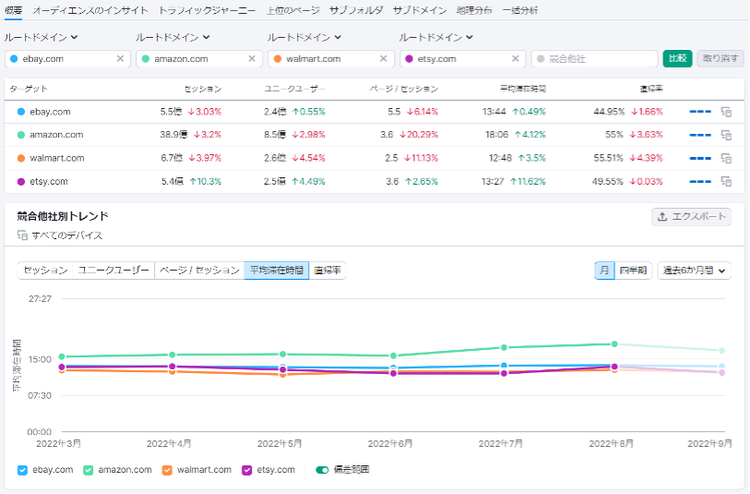Viewport: 750px width, 494px height.
Task: Click amazon.com sessions value 38.9億
Action: point(174,135)
